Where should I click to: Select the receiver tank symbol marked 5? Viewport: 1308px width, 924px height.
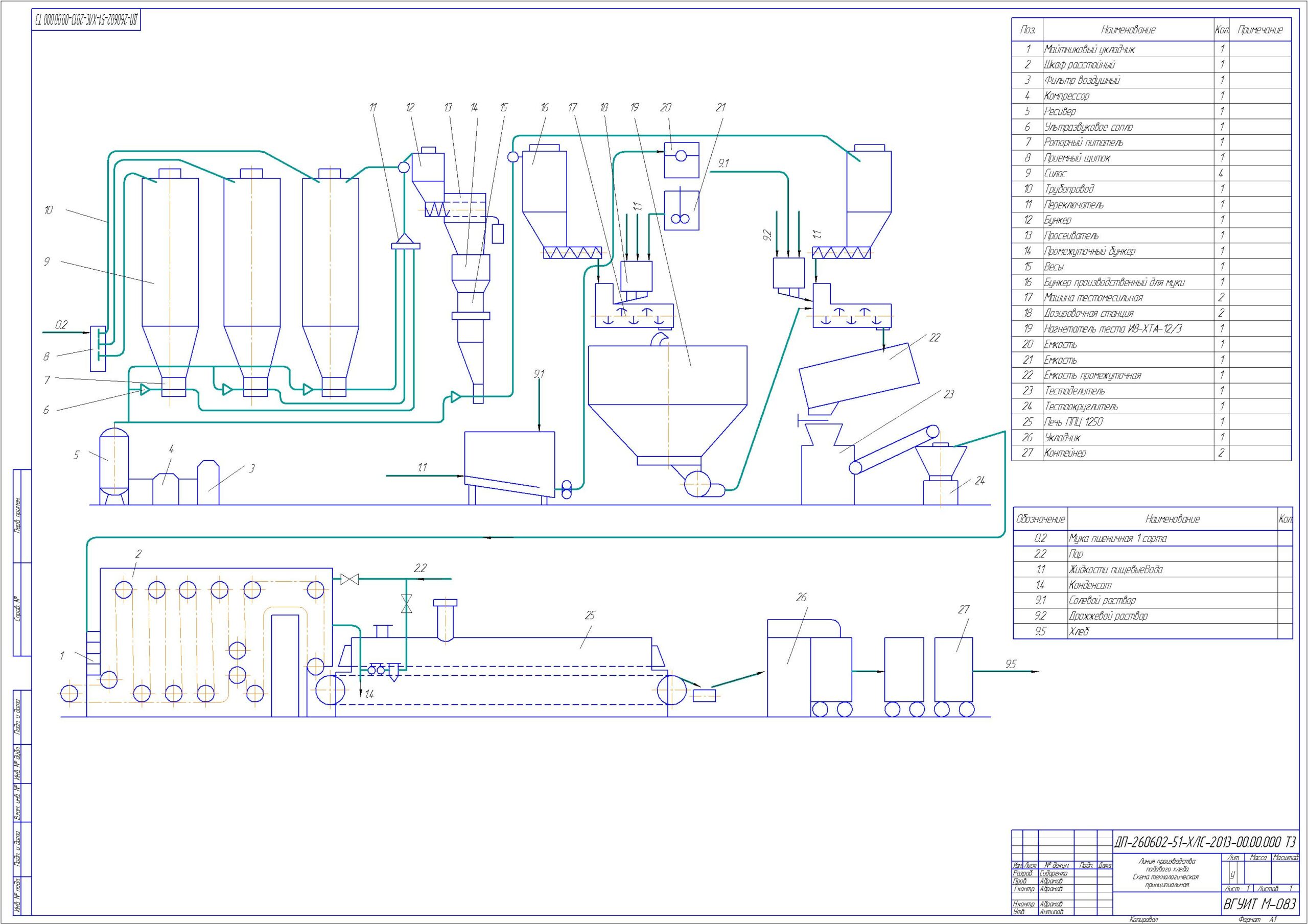pyautogui.click(x=114, y=466)
